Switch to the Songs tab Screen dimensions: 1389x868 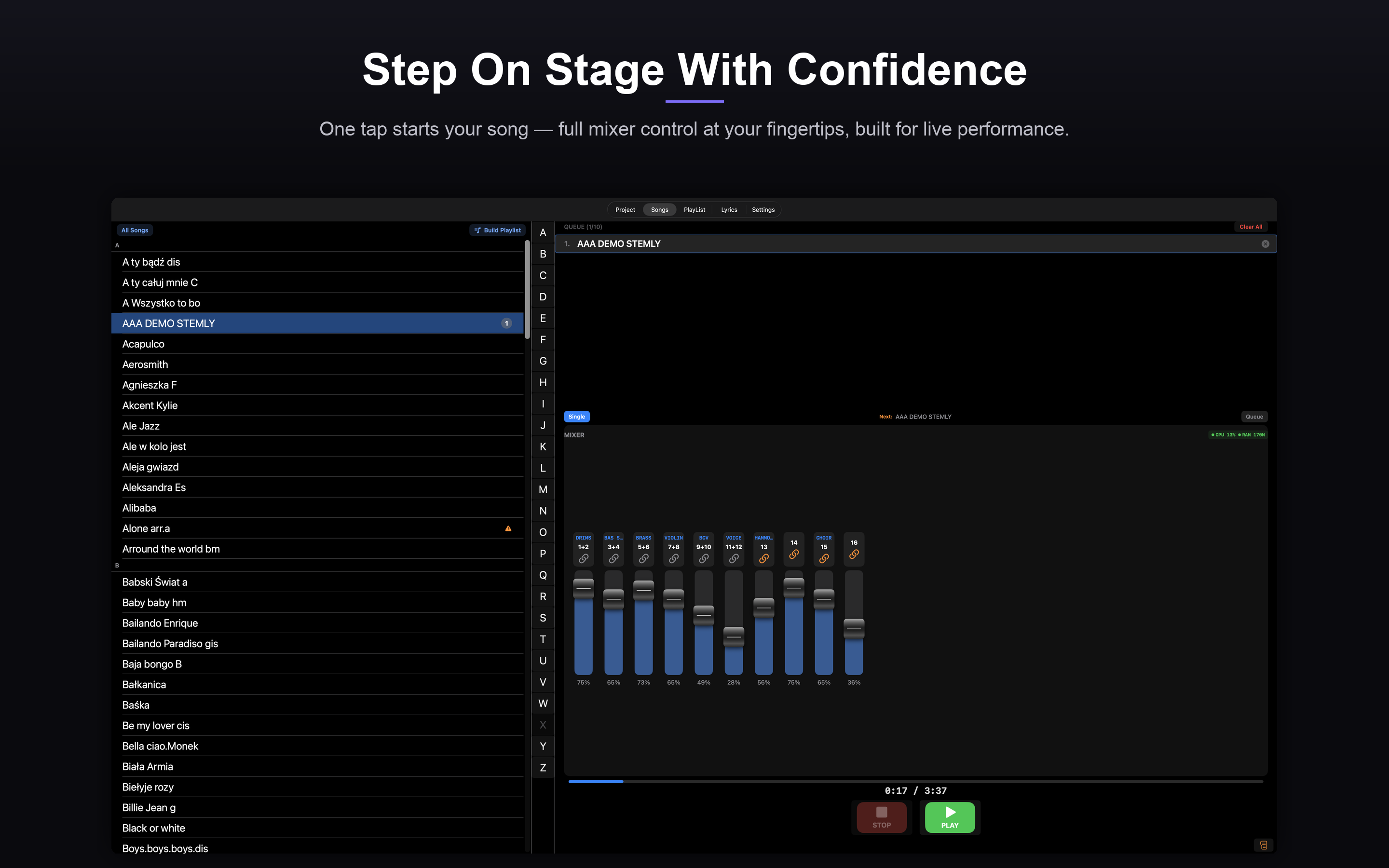tap(659, 210)
